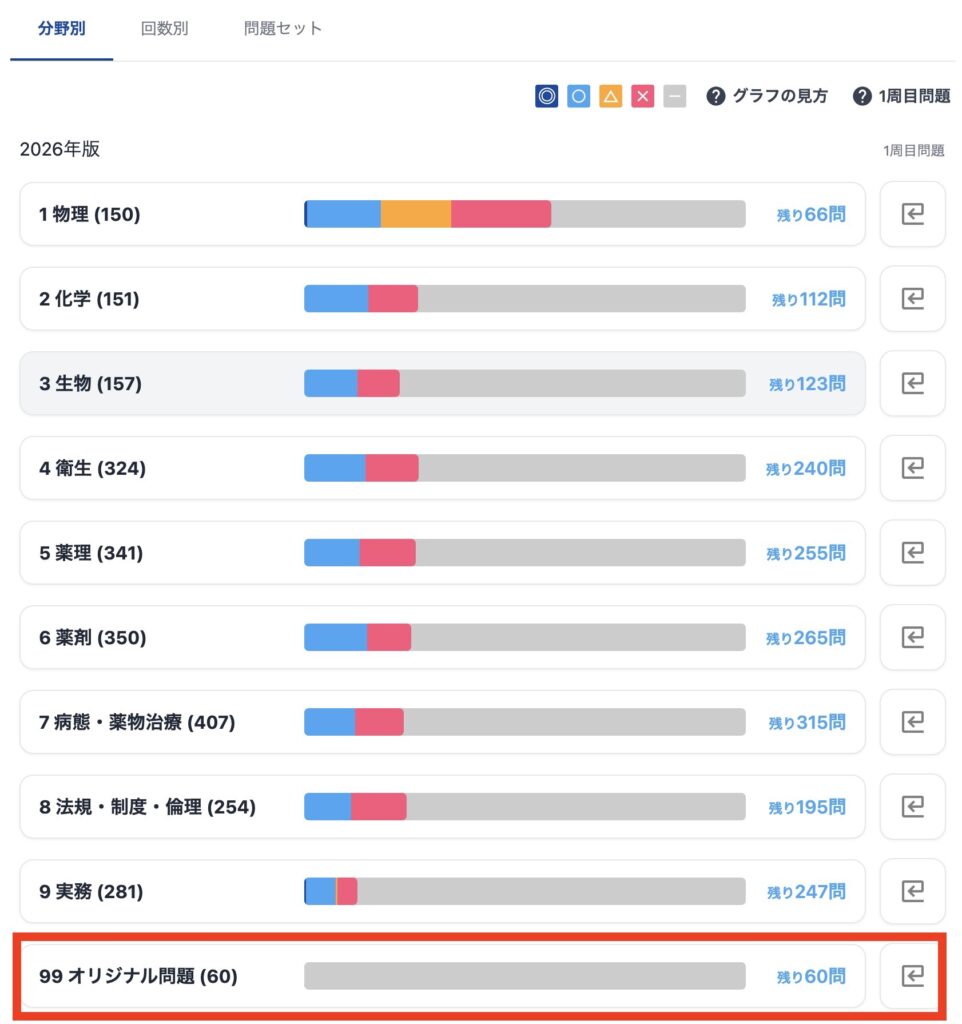Click the 分野別 tab

click(x=61, y=28)
